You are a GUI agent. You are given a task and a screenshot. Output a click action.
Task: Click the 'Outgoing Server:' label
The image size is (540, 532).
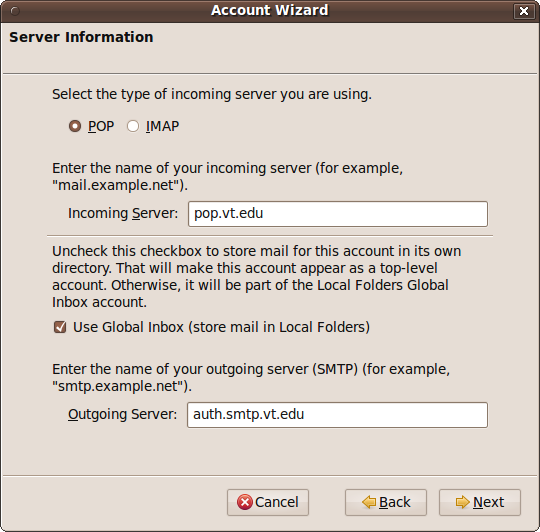coord(123,414)
